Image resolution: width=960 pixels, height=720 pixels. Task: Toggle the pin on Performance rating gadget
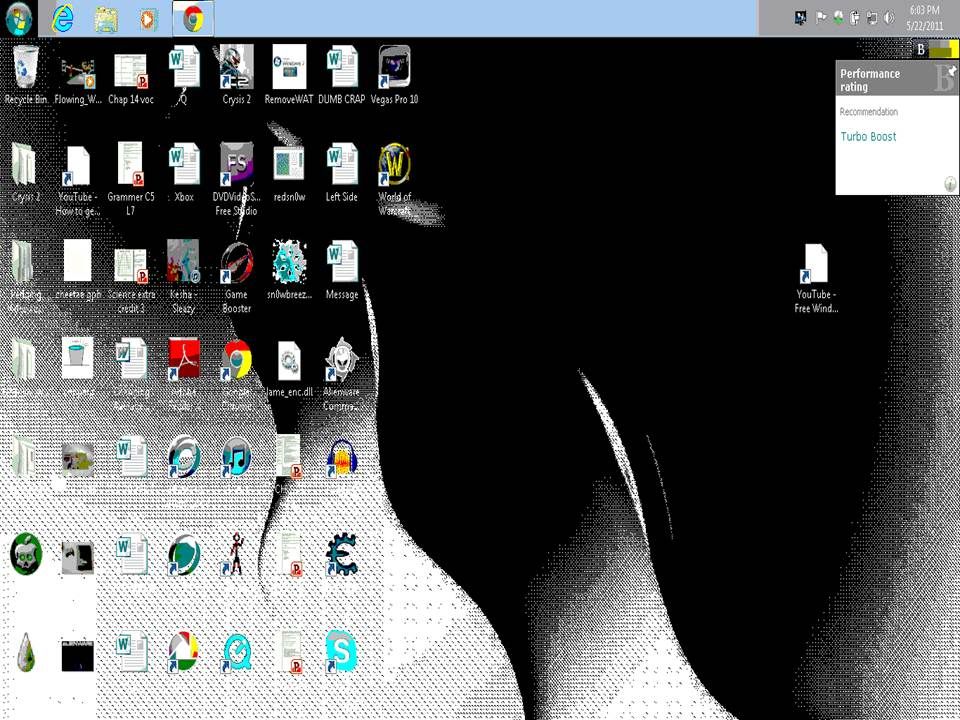951,72
